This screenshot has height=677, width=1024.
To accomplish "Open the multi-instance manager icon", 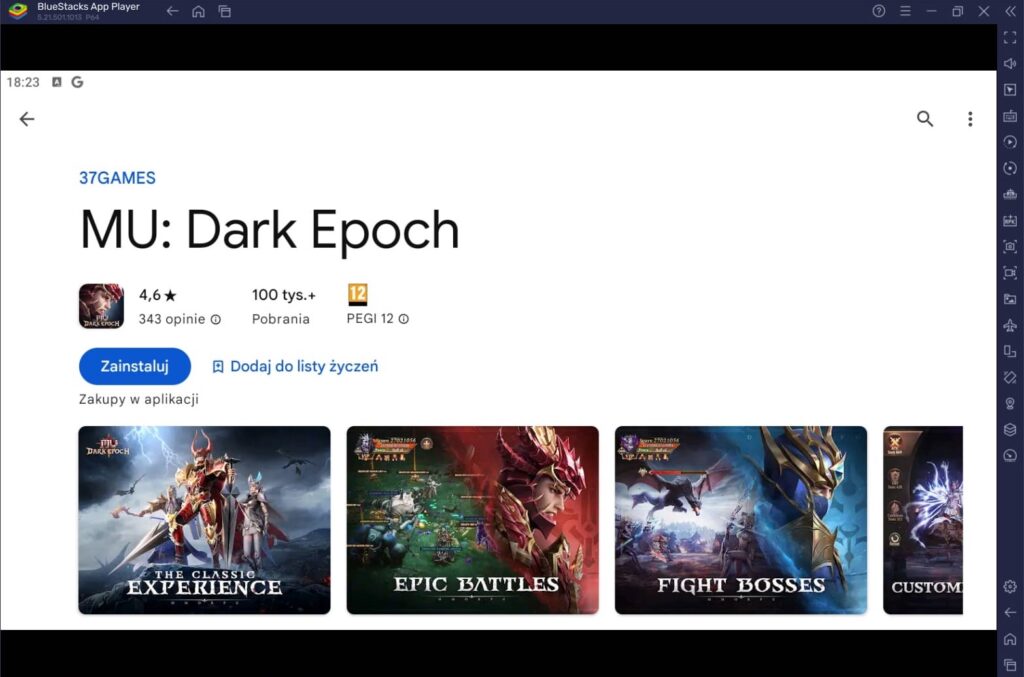I will tap(1010, 350).
